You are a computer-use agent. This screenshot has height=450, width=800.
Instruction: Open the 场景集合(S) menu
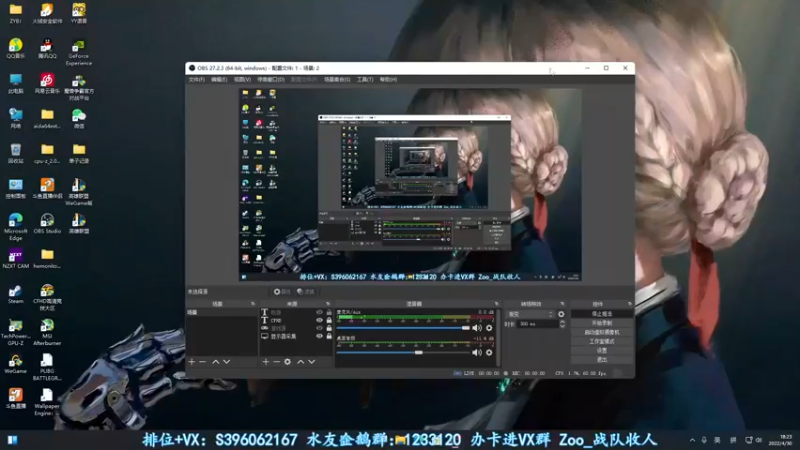point(337,80)
